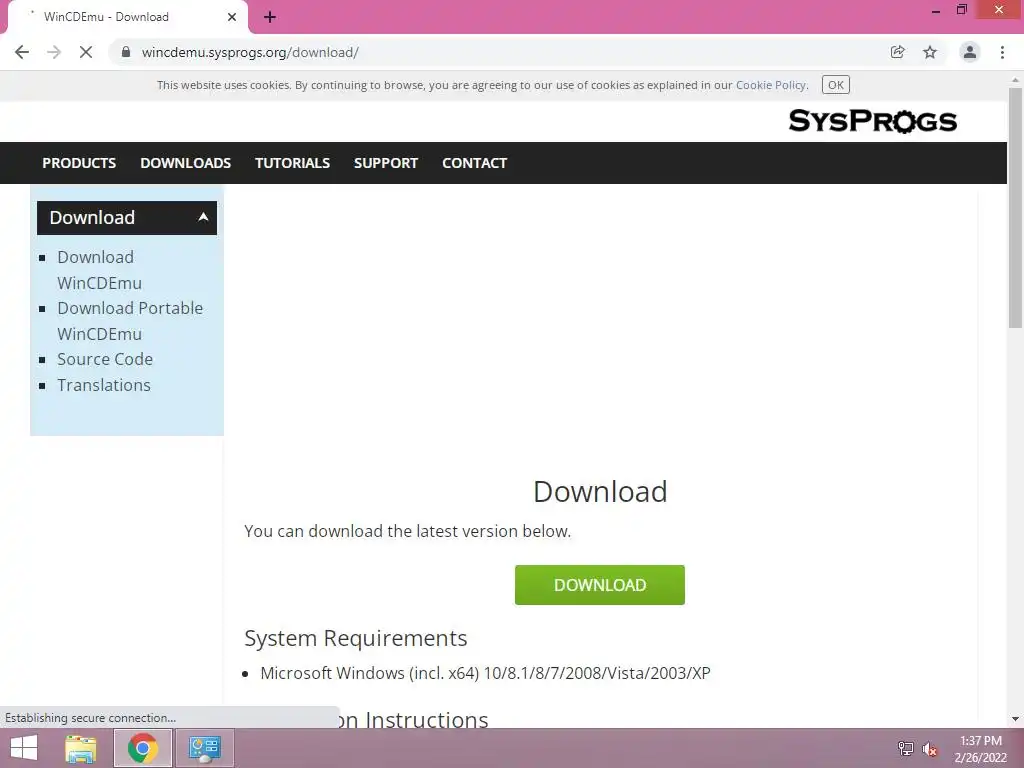Click the green DOWNLOAD button

600,585
